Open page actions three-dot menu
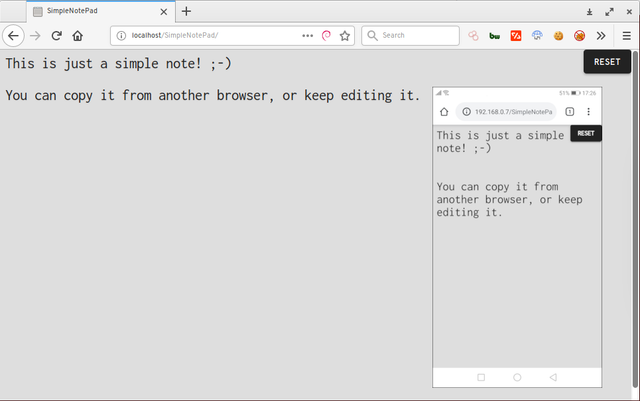Image resolution: width=640 pixels, height=401 pixels. pos(307,36)
